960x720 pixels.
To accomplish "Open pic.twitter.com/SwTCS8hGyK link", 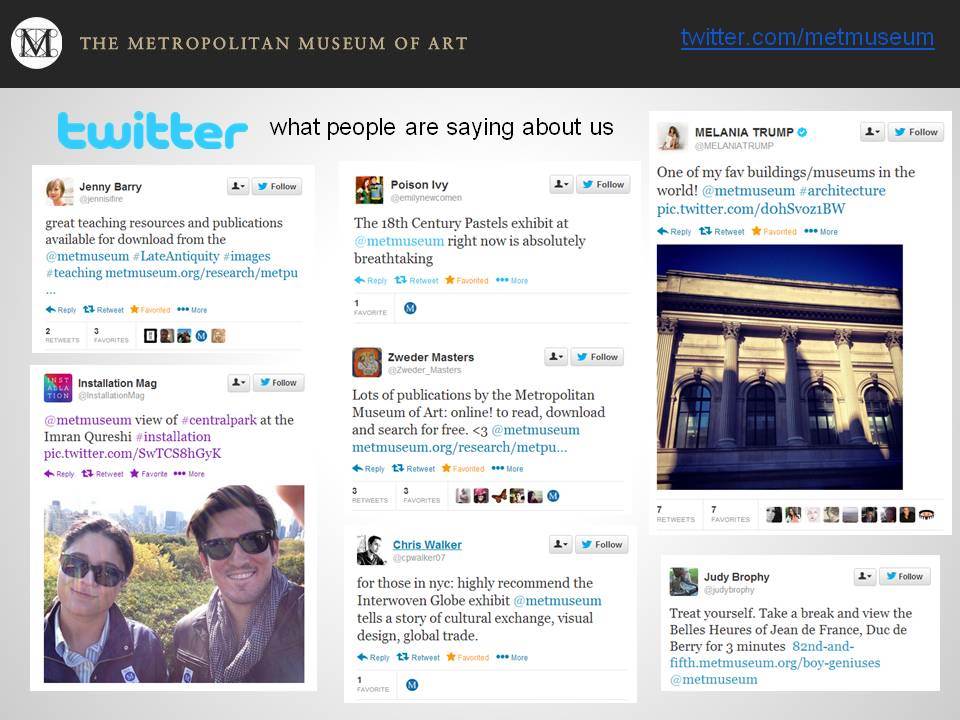I will (x=132, y=454).
